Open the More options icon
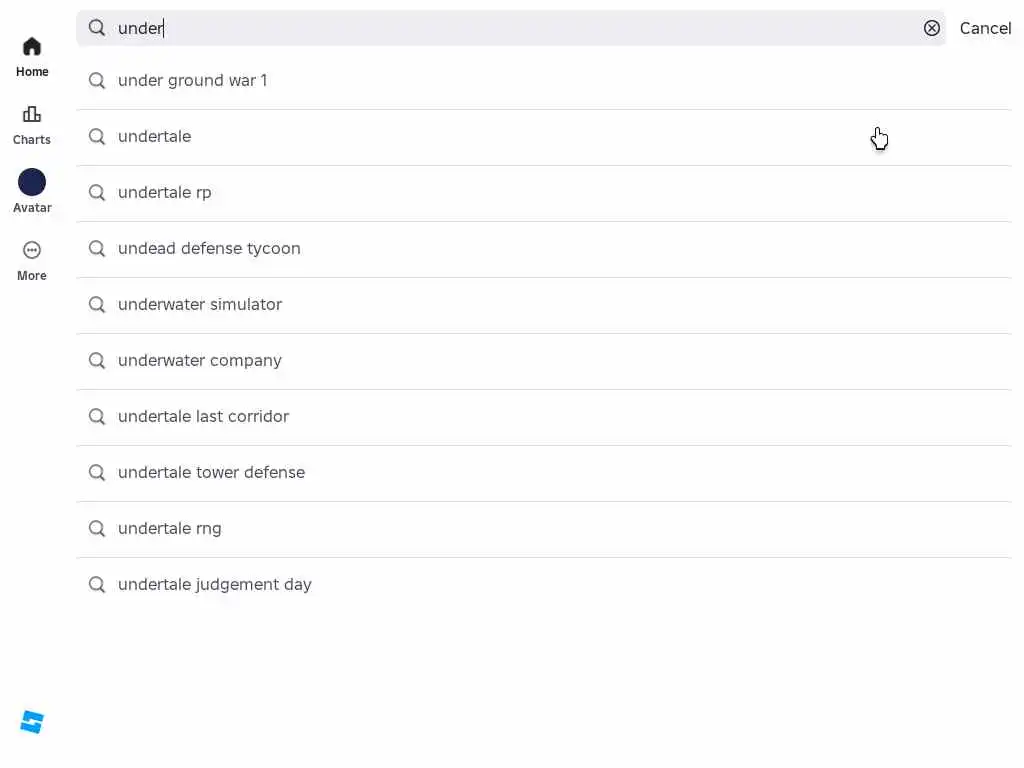Viewport: 1024px width, 768px height. (x=32, y=250)
